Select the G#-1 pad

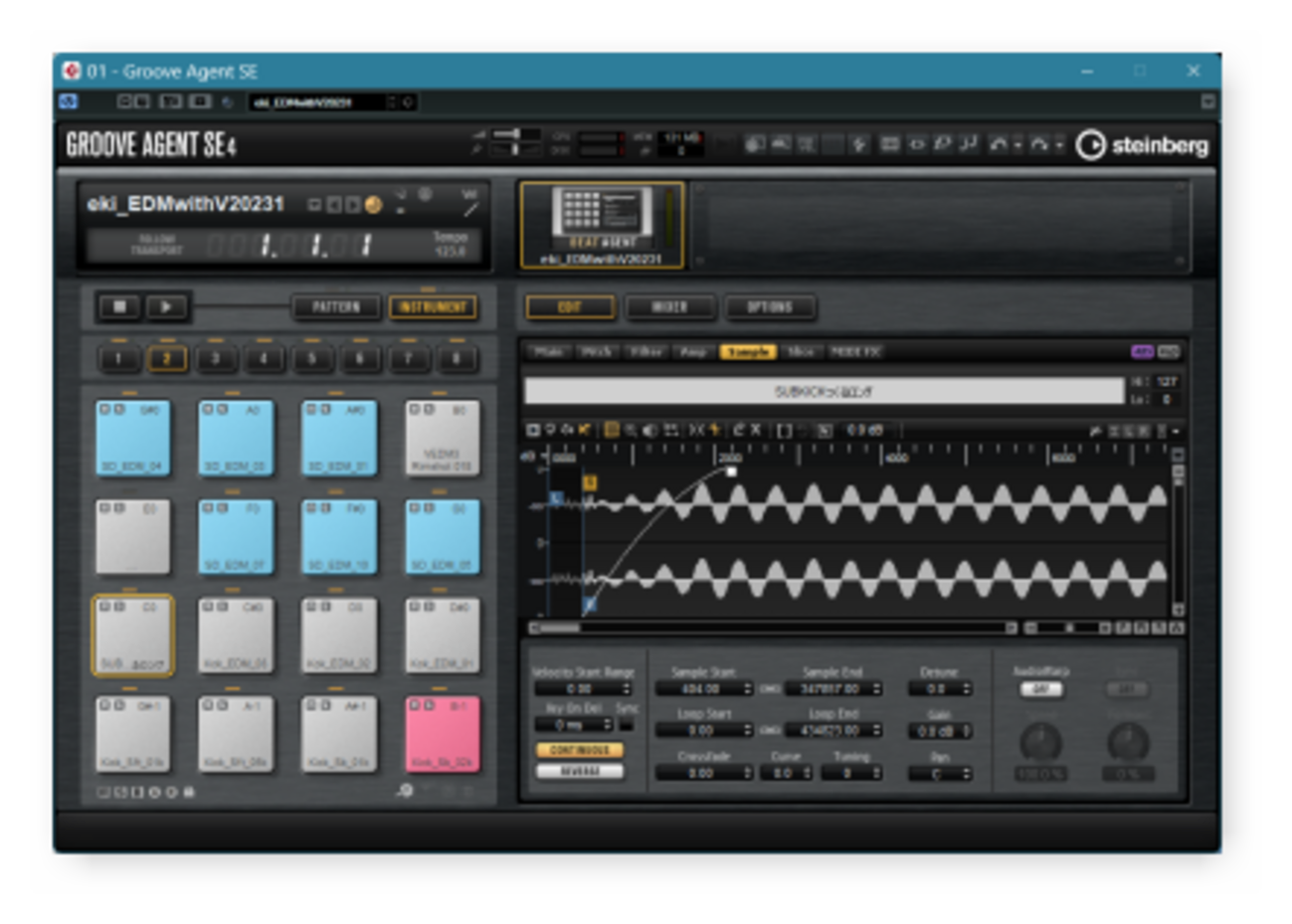coord(133,734)
